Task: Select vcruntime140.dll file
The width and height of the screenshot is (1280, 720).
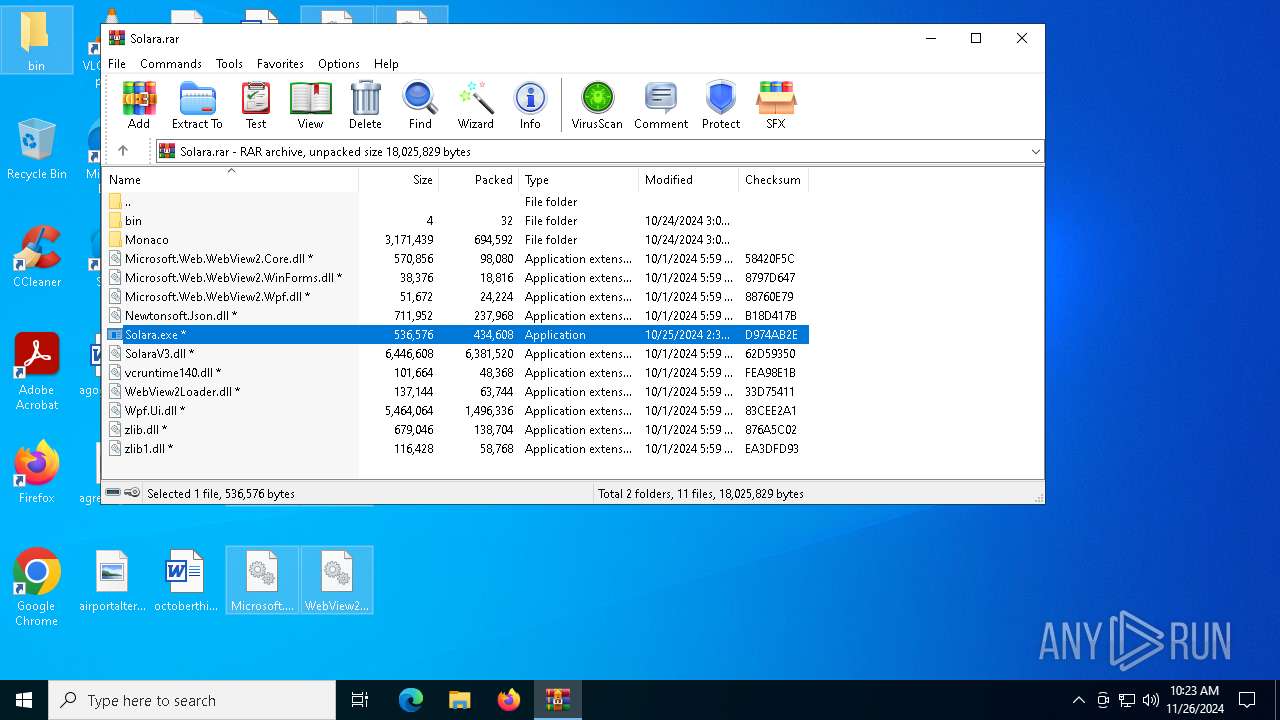Action: [456, 373]
